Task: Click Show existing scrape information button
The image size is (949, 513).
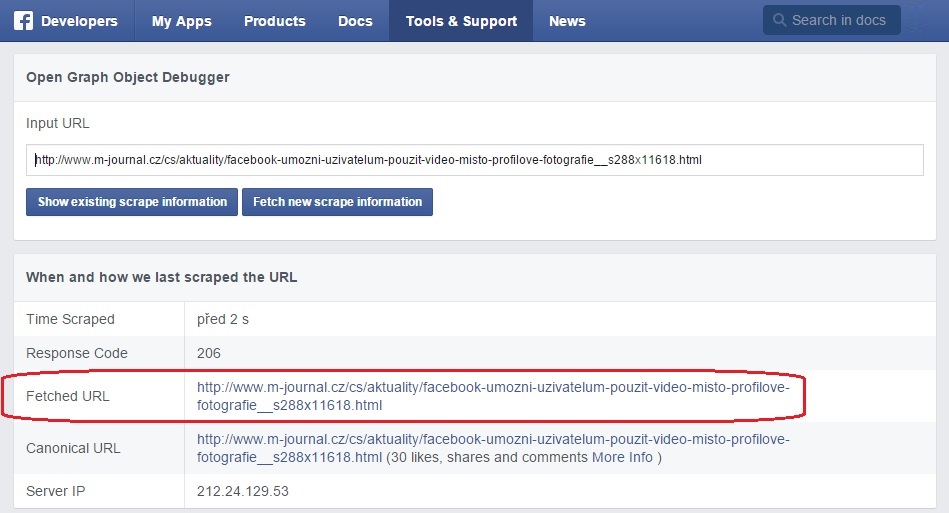Action: (132, 201)
